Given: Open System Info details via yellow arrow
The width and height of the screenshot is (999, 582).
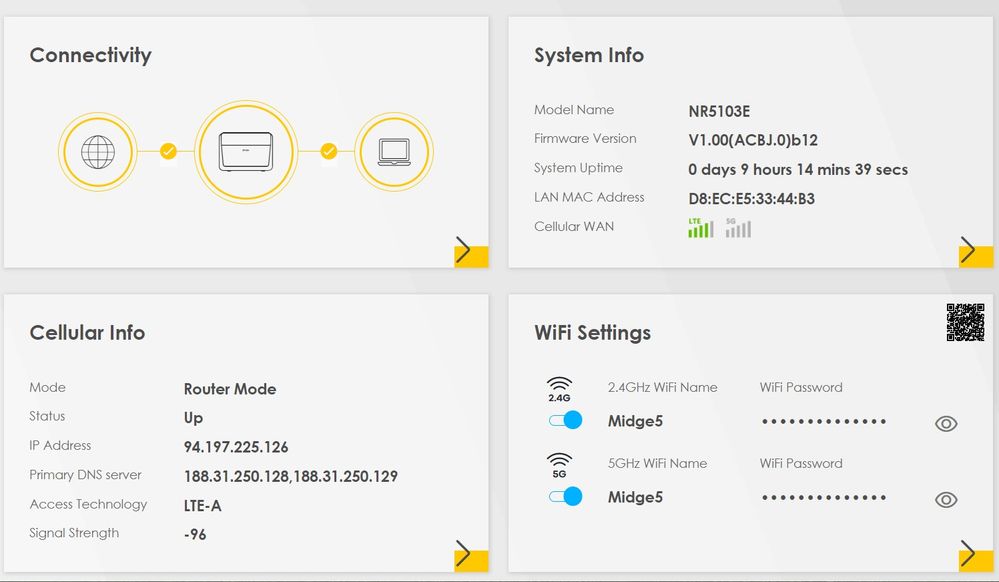Looking at the screenshot, I should point(969,252).
